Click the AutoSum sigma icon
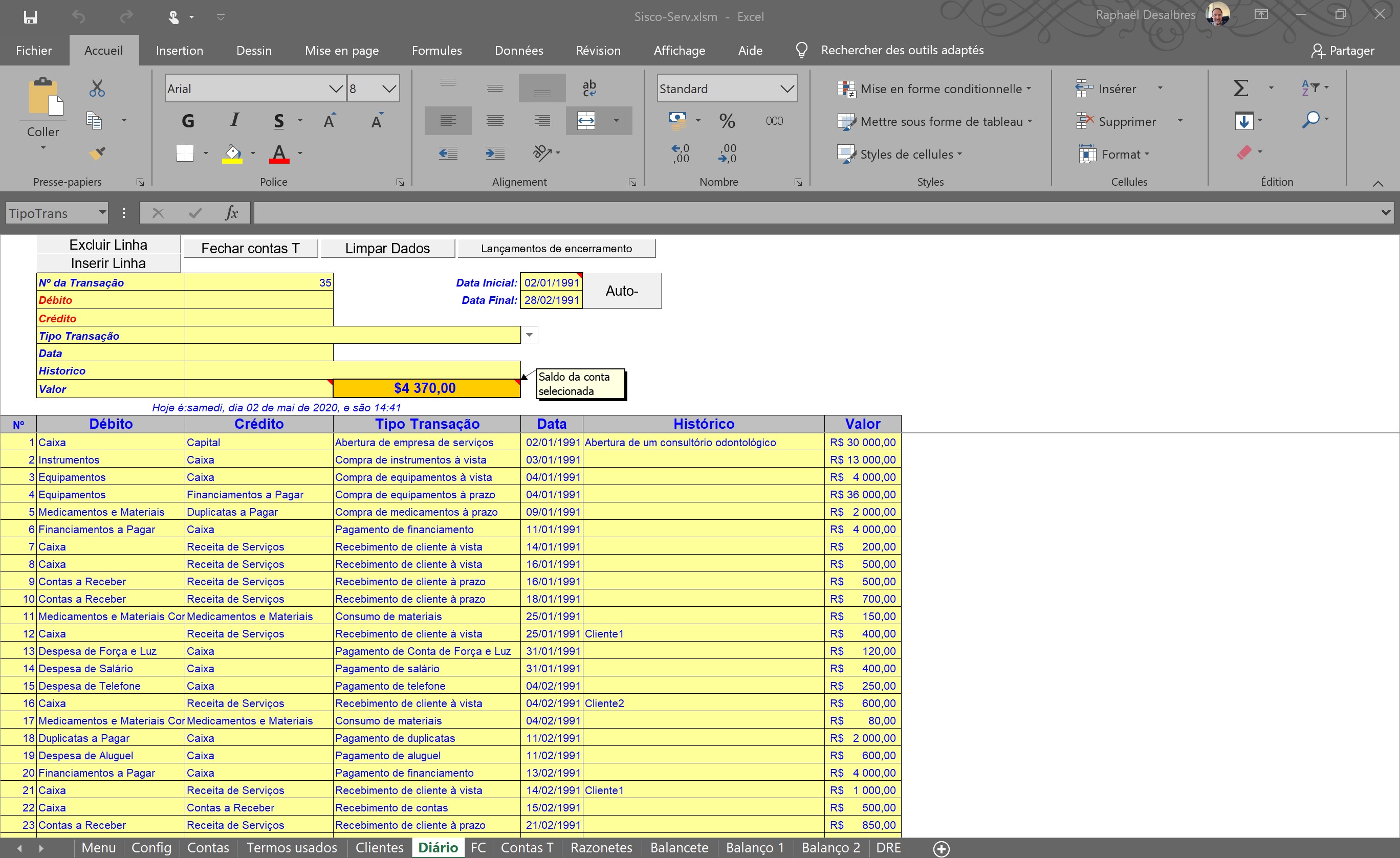The width and height of the screenshot is (1400, 858). click(x=1241, y=88)
